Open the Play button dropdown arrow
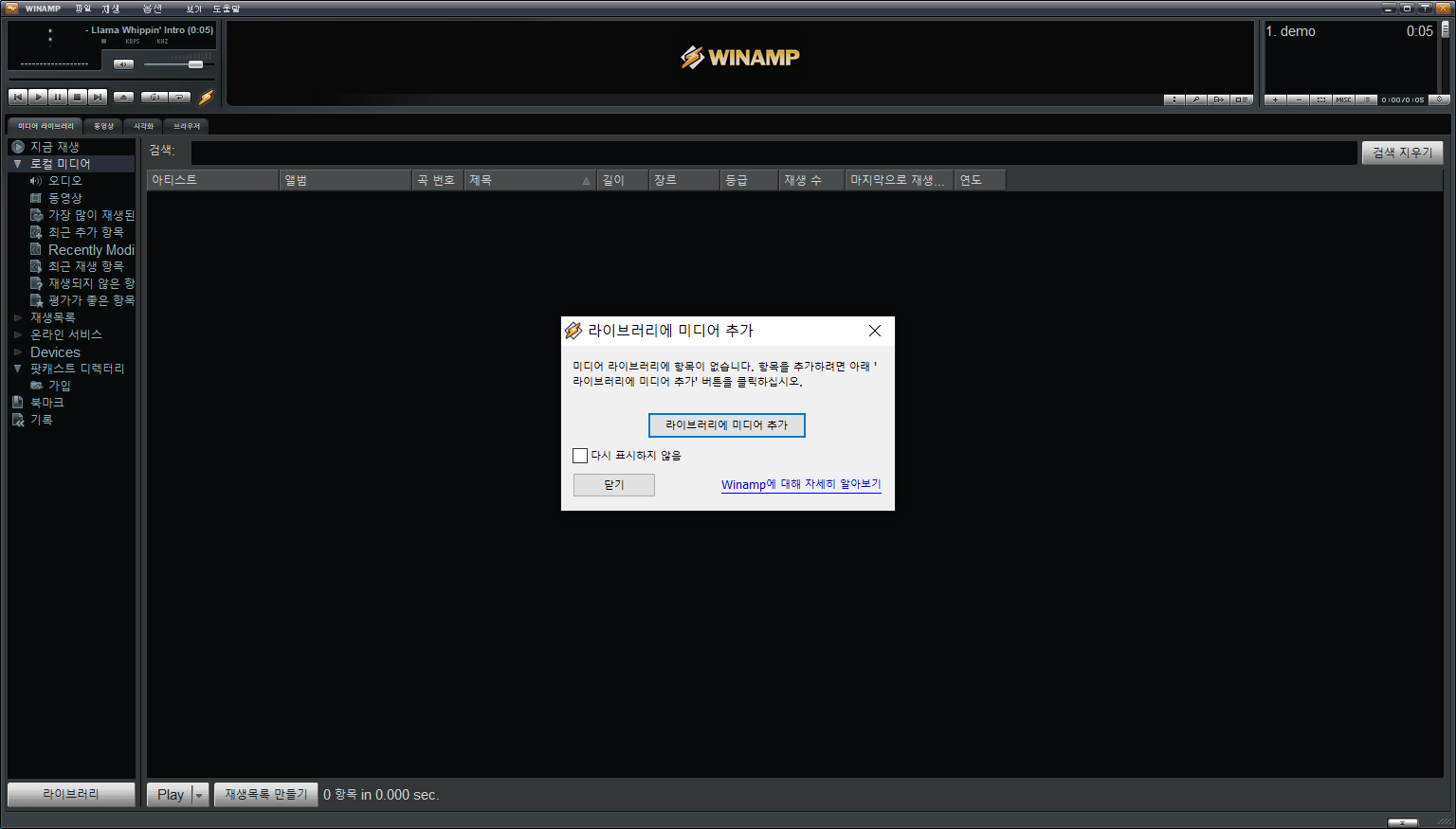 click(199, 795)
